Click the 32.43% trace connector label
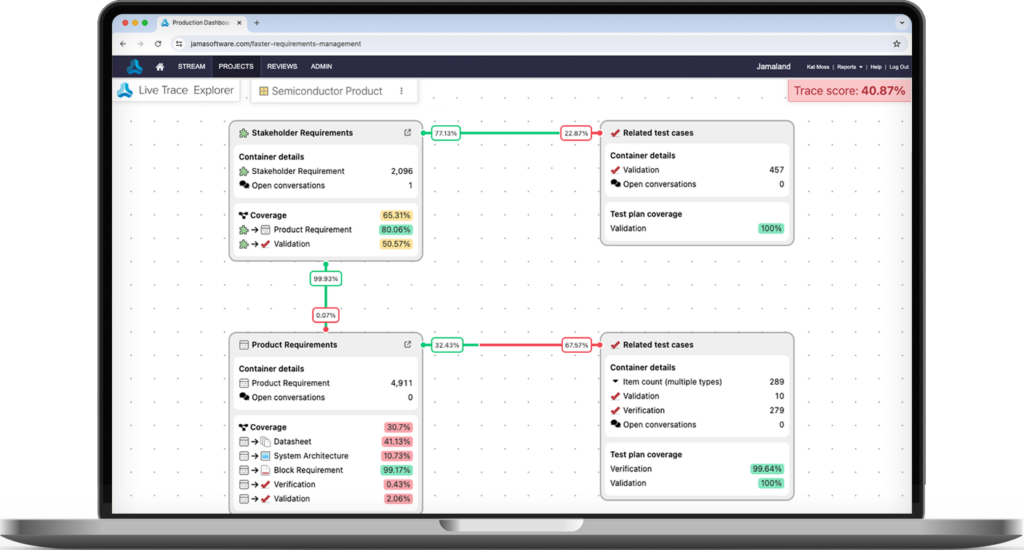1024x550 pixels. [447, 345]
